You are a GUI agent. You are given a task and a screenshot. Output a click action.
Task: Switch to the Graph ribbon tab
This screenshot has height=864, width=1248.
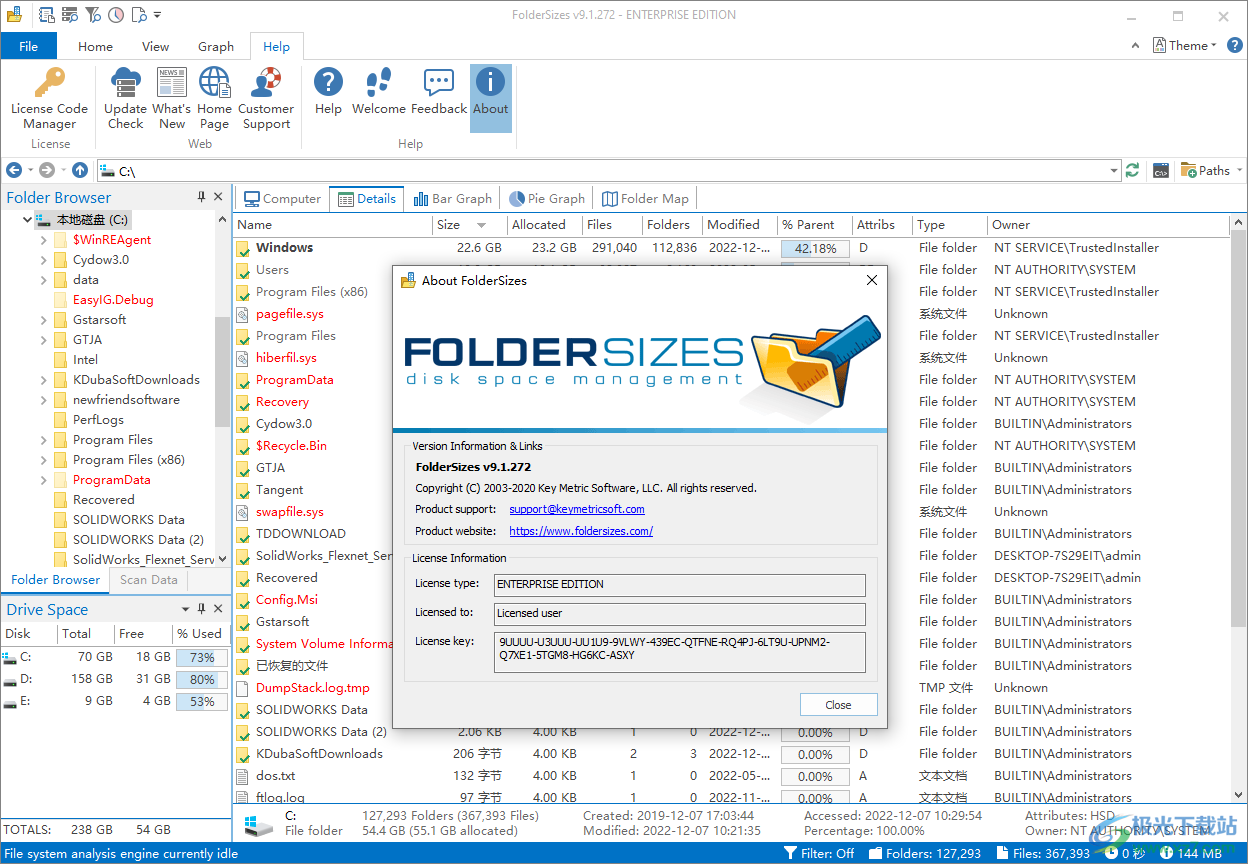tap(216, 46)
